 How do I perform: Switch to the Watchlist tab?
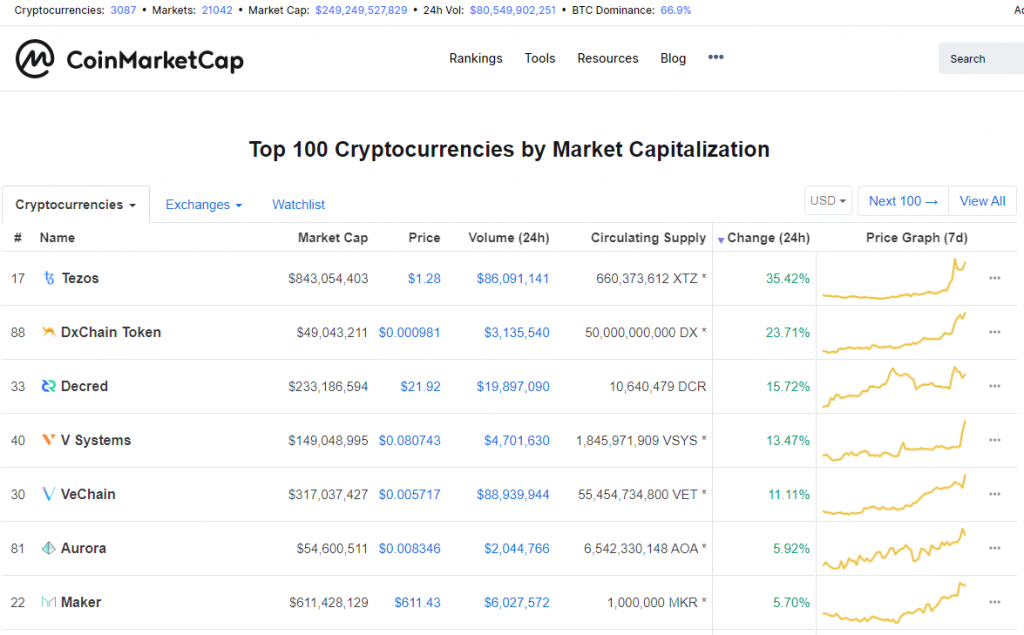click(x=298, y=204)
